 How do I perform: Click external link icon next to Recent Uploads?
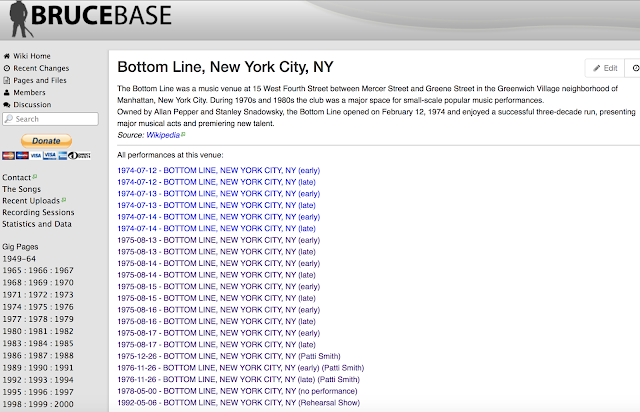tap(64, 200)
